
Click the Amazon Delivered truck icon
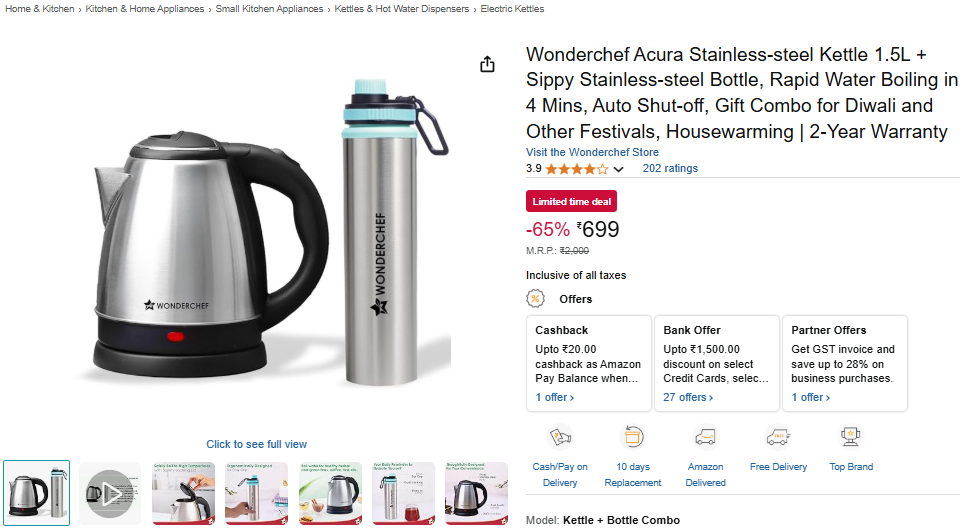(705, 437)
